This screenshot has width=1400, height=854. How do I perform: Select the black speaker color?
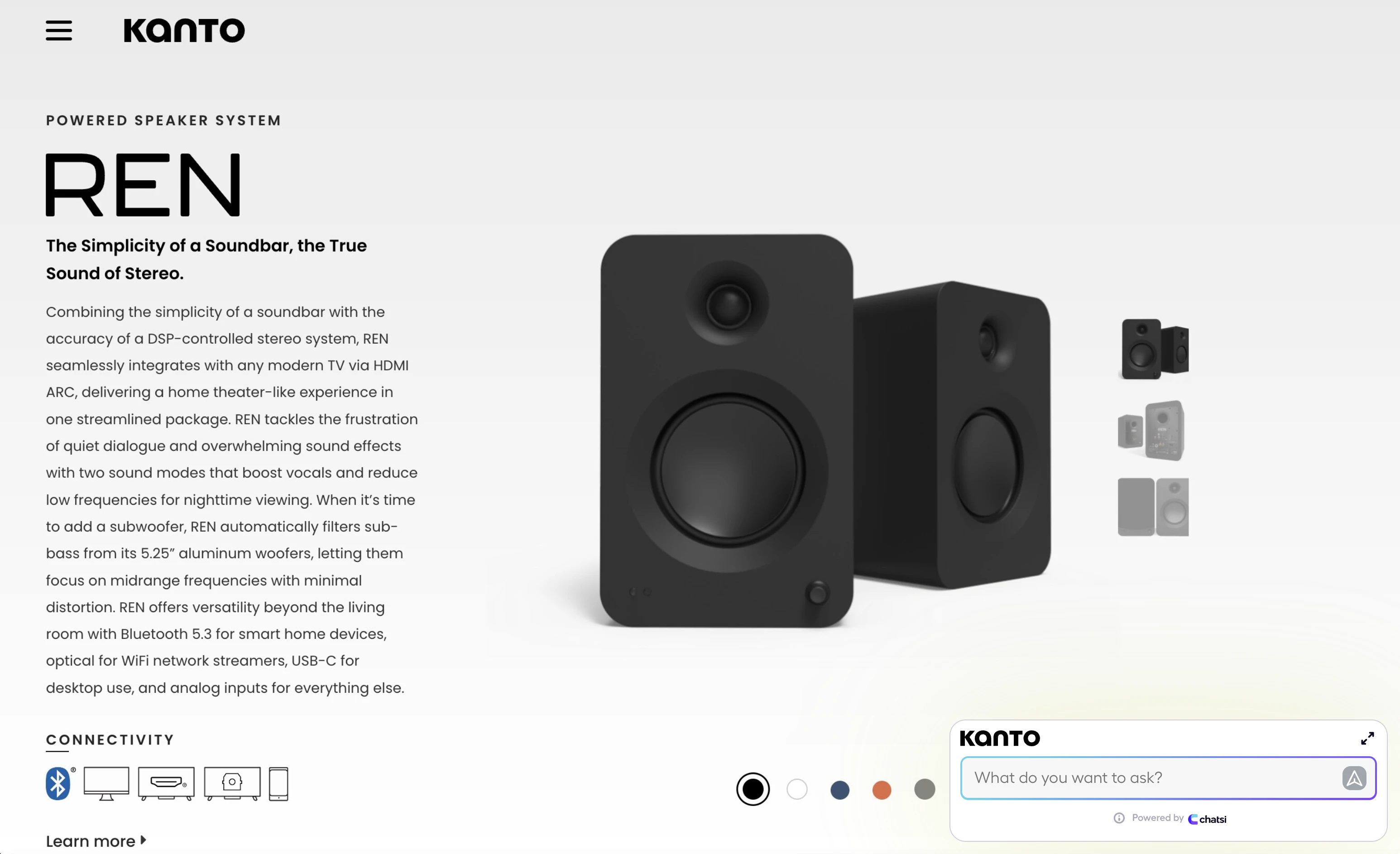pos(753,789)
